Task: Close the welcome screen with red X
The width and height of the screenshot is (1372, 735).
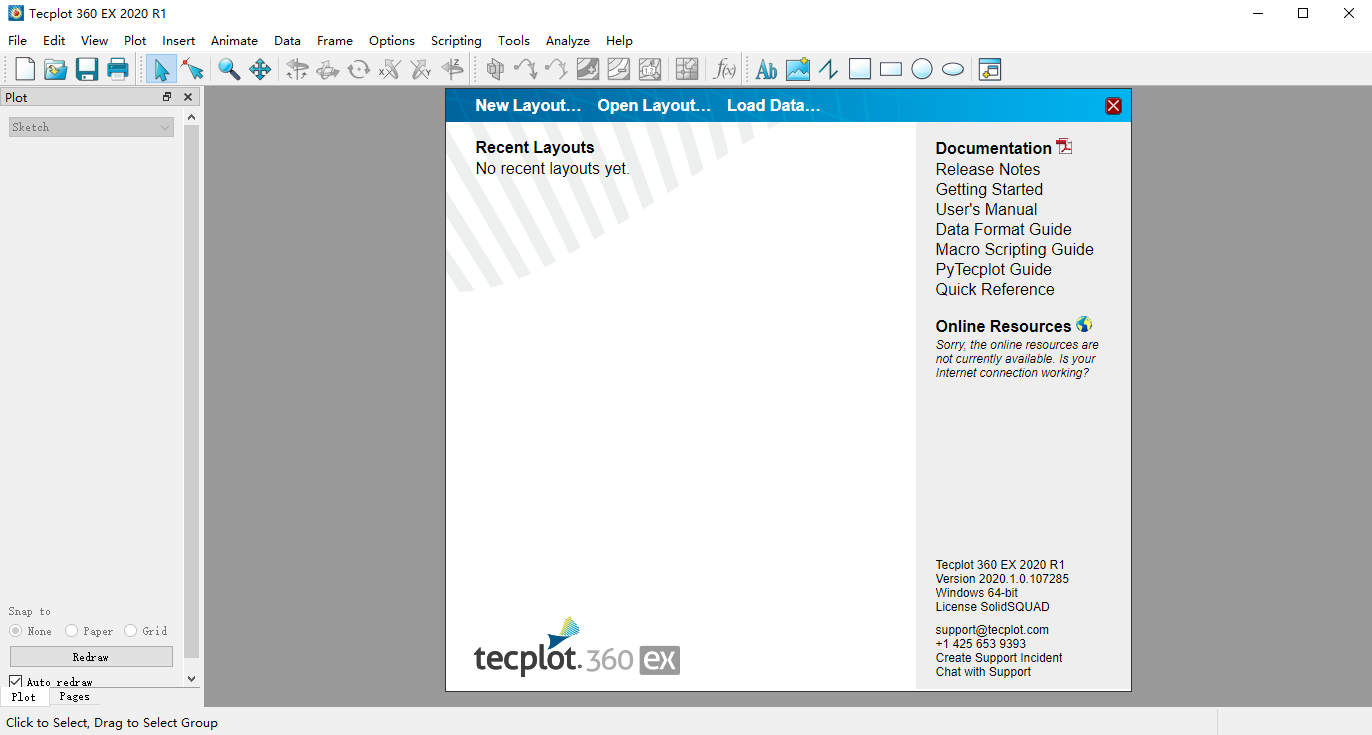Action: 1113,106
